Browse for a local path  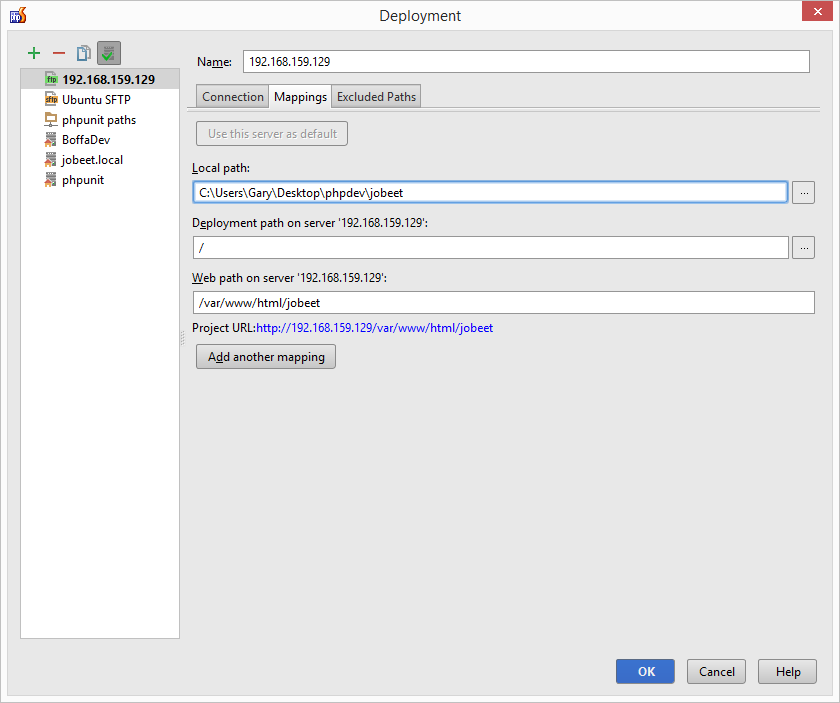[x=803, y=192]
